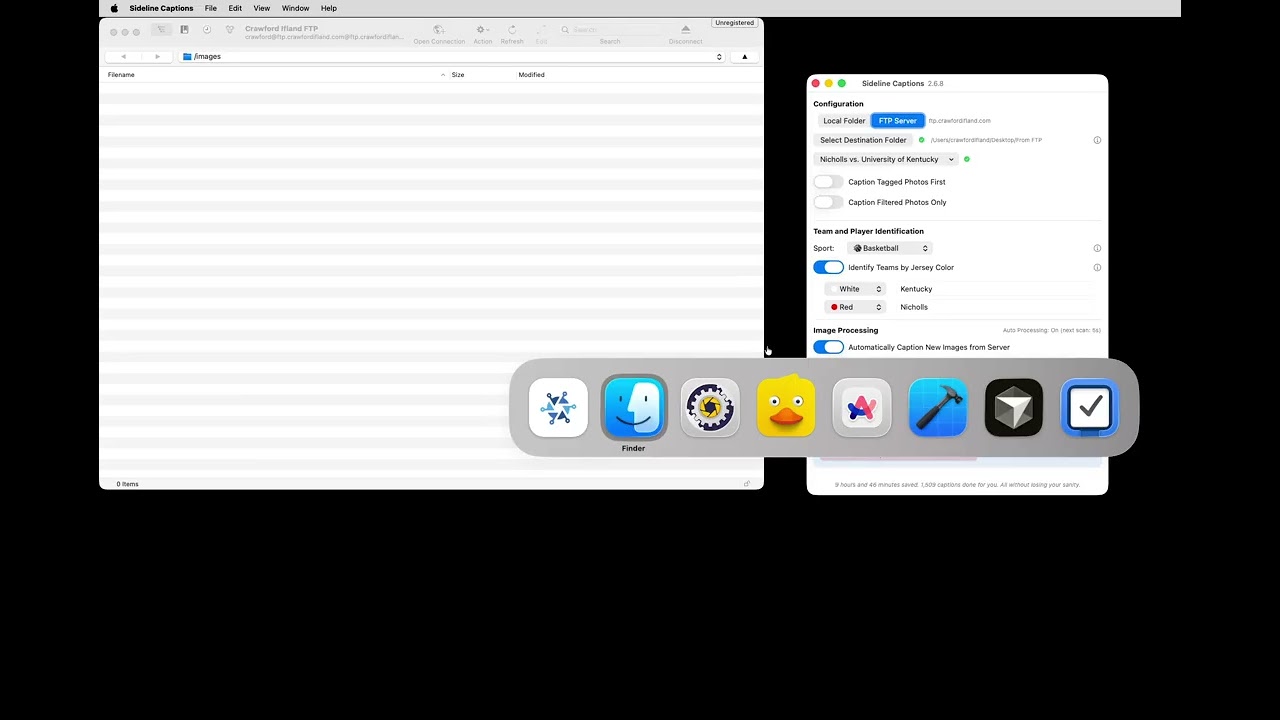Open the Sideline Captions menu
Viewport: 1280px width, 720px height.
pos(161,8)
